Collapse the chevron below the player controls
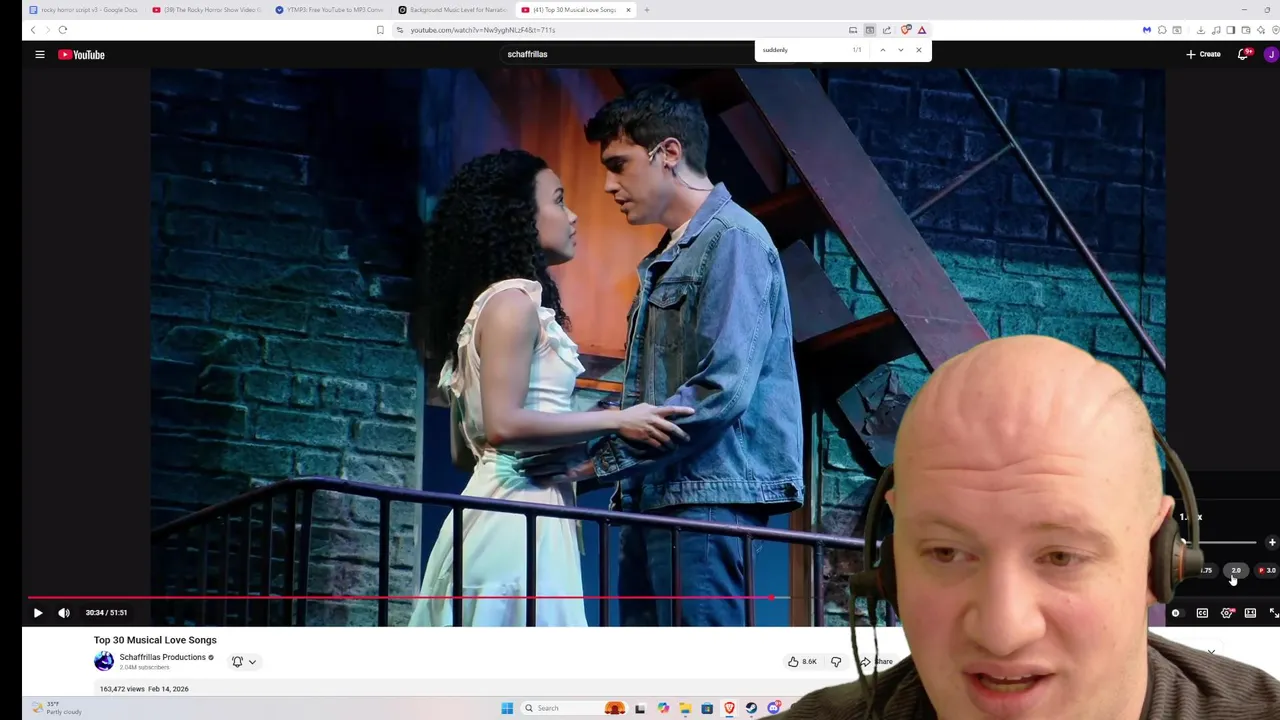Image resolution: width=1280 pixels, height=720 pixels. point(1211,652)
